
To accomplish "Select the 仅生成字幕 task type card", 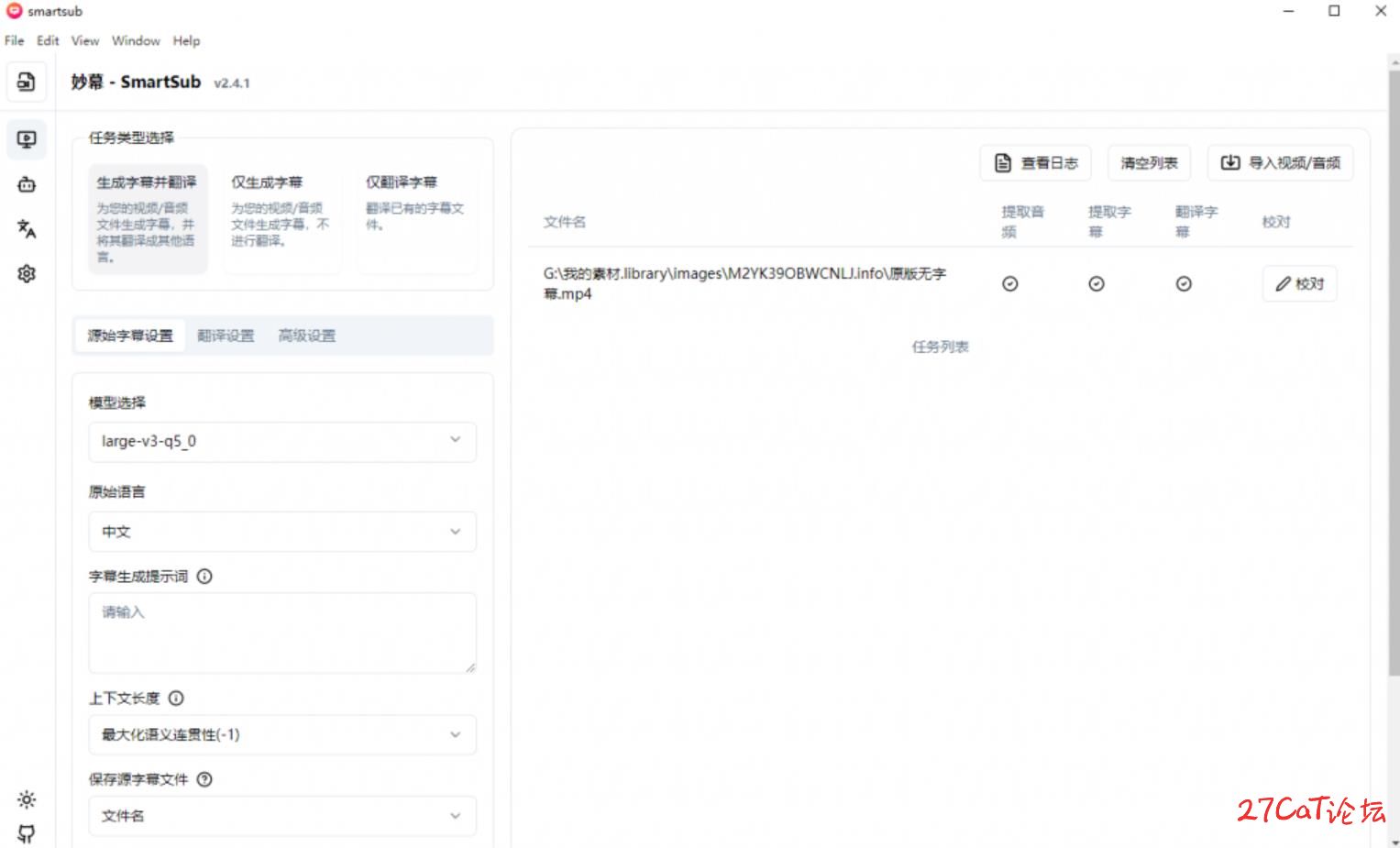I will pos(281,219).
